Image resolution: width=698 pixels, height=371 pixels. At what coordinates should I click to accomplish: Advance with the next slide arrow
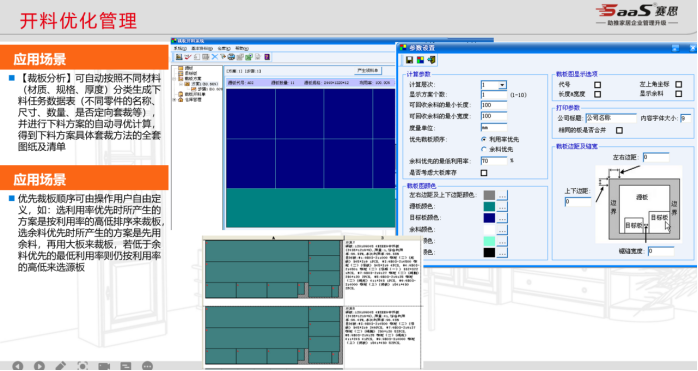(x=39, y=366)
